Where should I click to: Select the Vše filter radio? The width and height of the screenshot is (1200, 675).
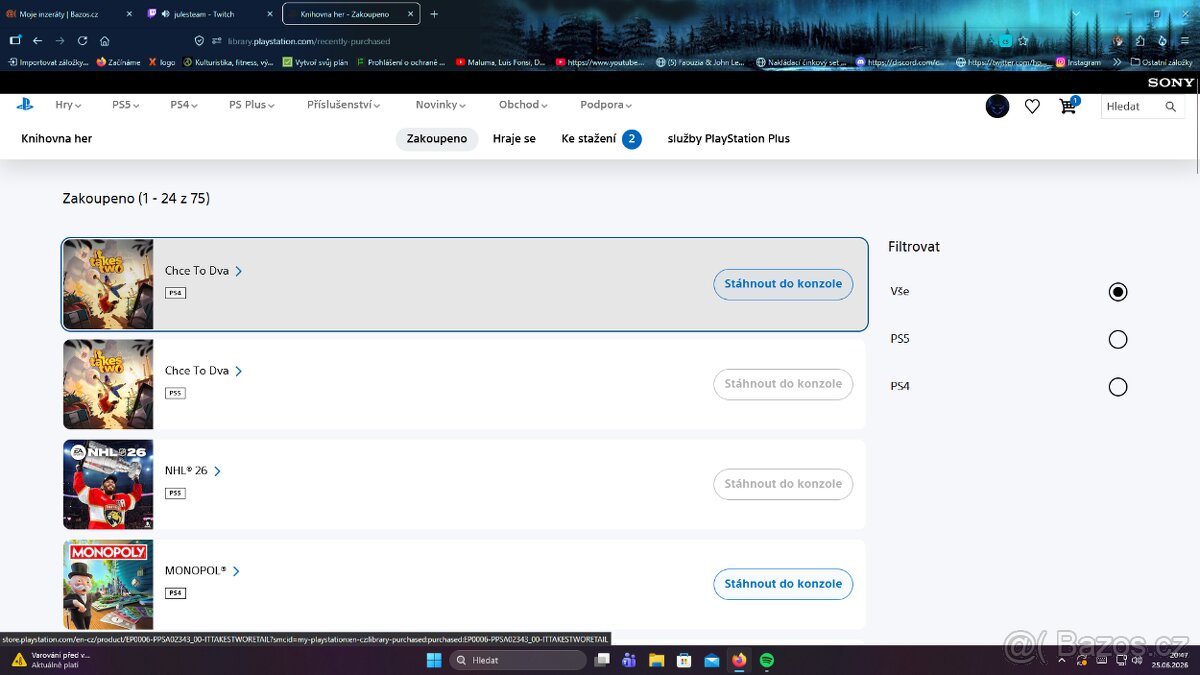1118,292
